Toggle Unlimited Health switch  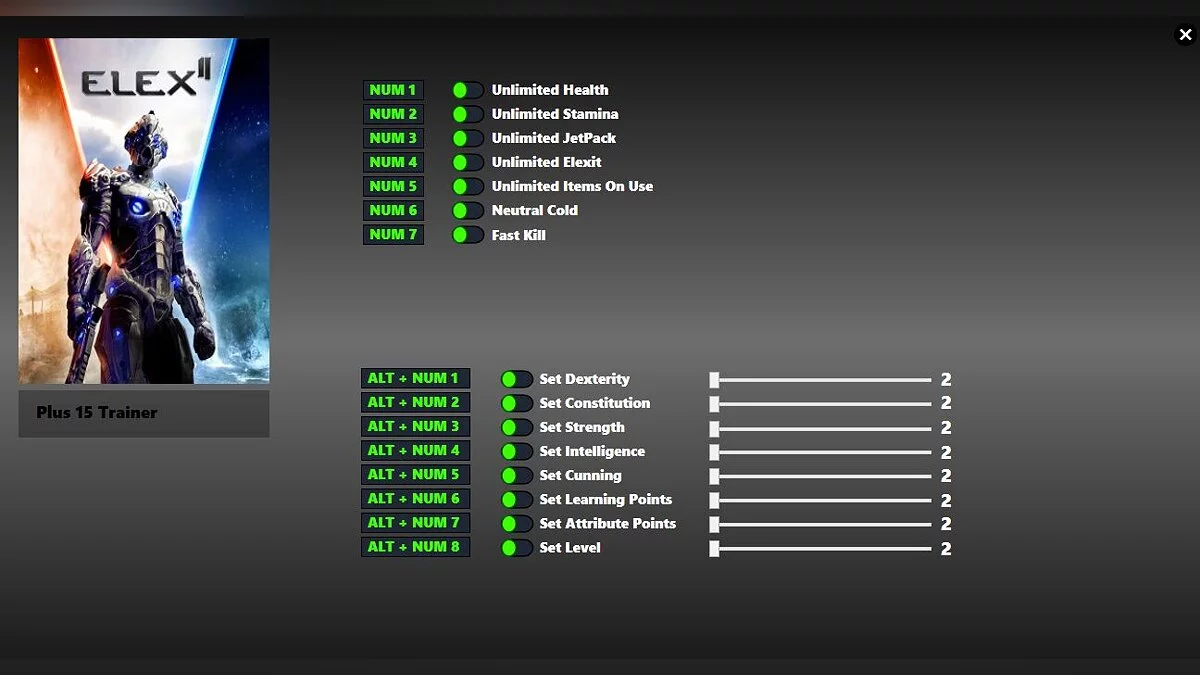click(467, 90)
